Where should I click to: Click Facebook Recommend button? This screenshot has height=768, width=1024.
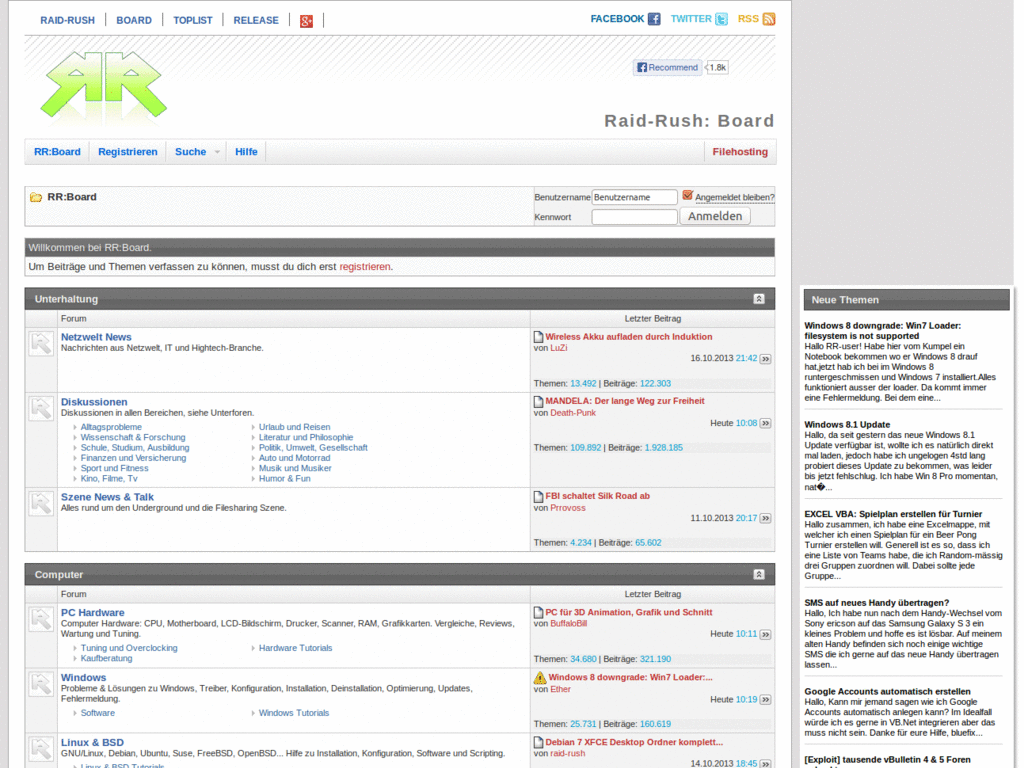(x=667, y=67)
